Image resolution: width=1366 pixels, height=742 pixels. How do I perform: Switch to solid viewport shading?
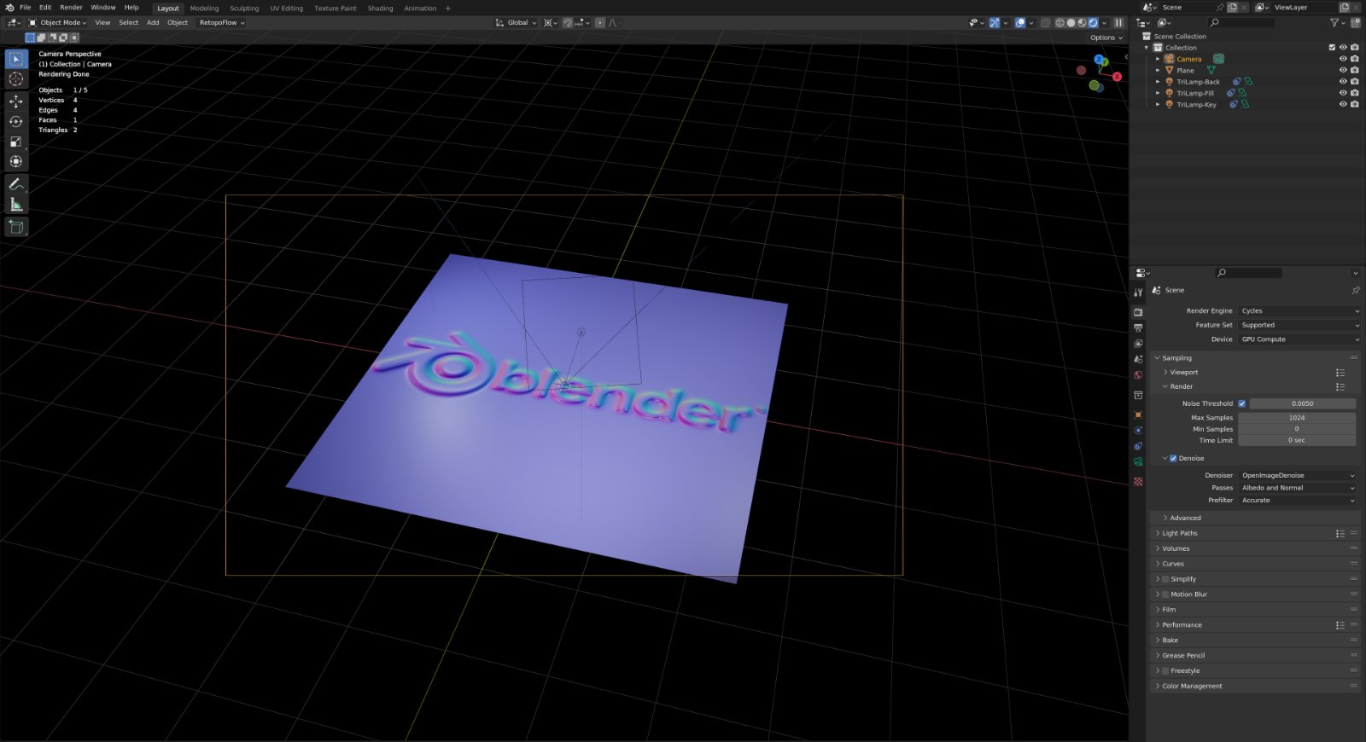[1070, 22]
